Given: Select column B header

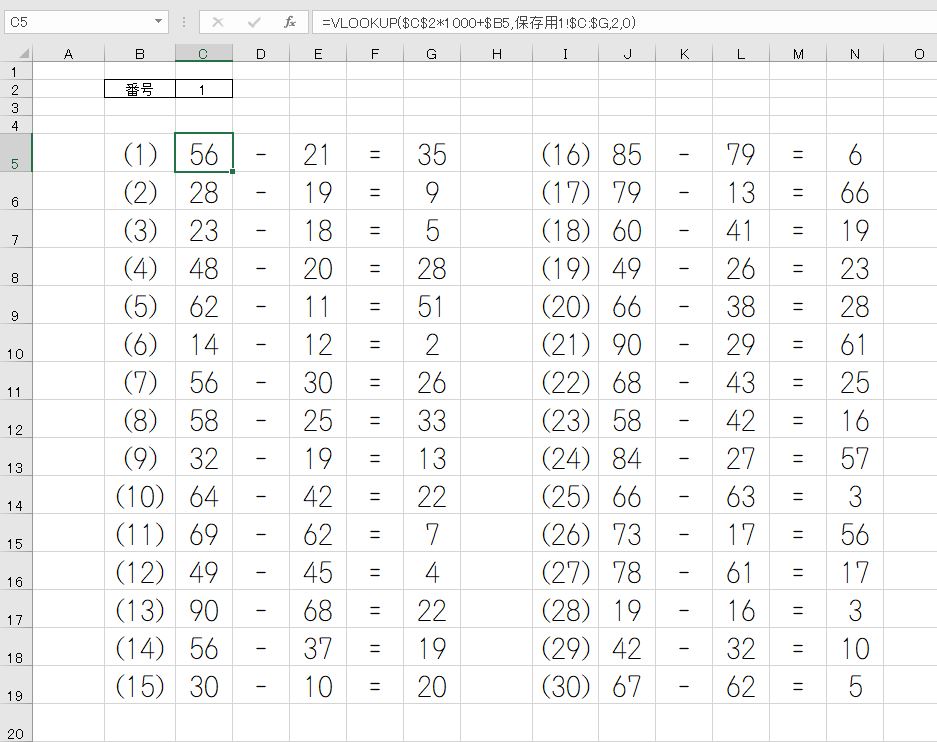Looking at the screenshot, I should click(140, 54).
